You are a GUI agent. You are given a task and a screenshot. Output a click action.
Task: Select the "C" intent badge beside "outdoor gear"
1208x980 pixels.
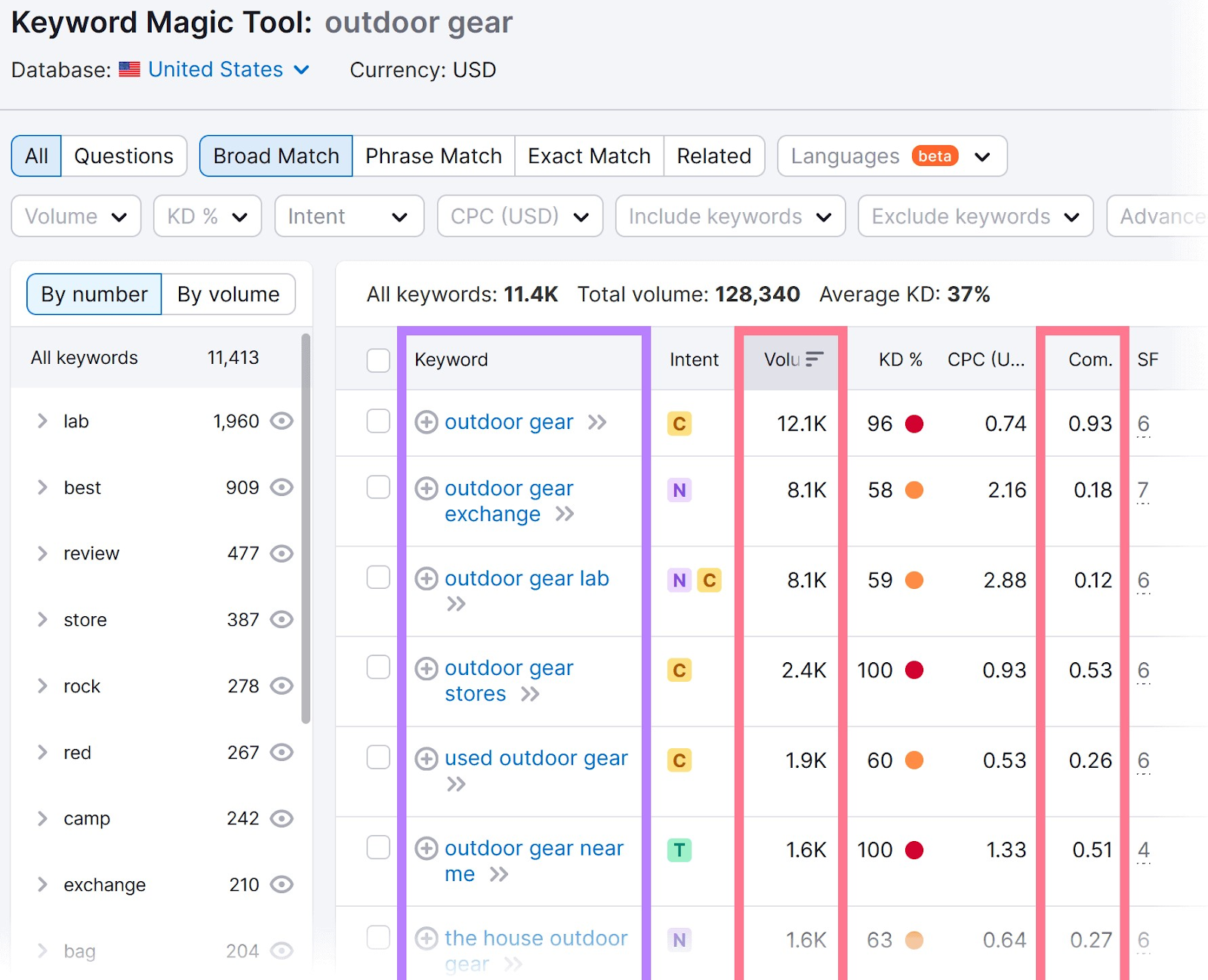[x=679, y=424]
